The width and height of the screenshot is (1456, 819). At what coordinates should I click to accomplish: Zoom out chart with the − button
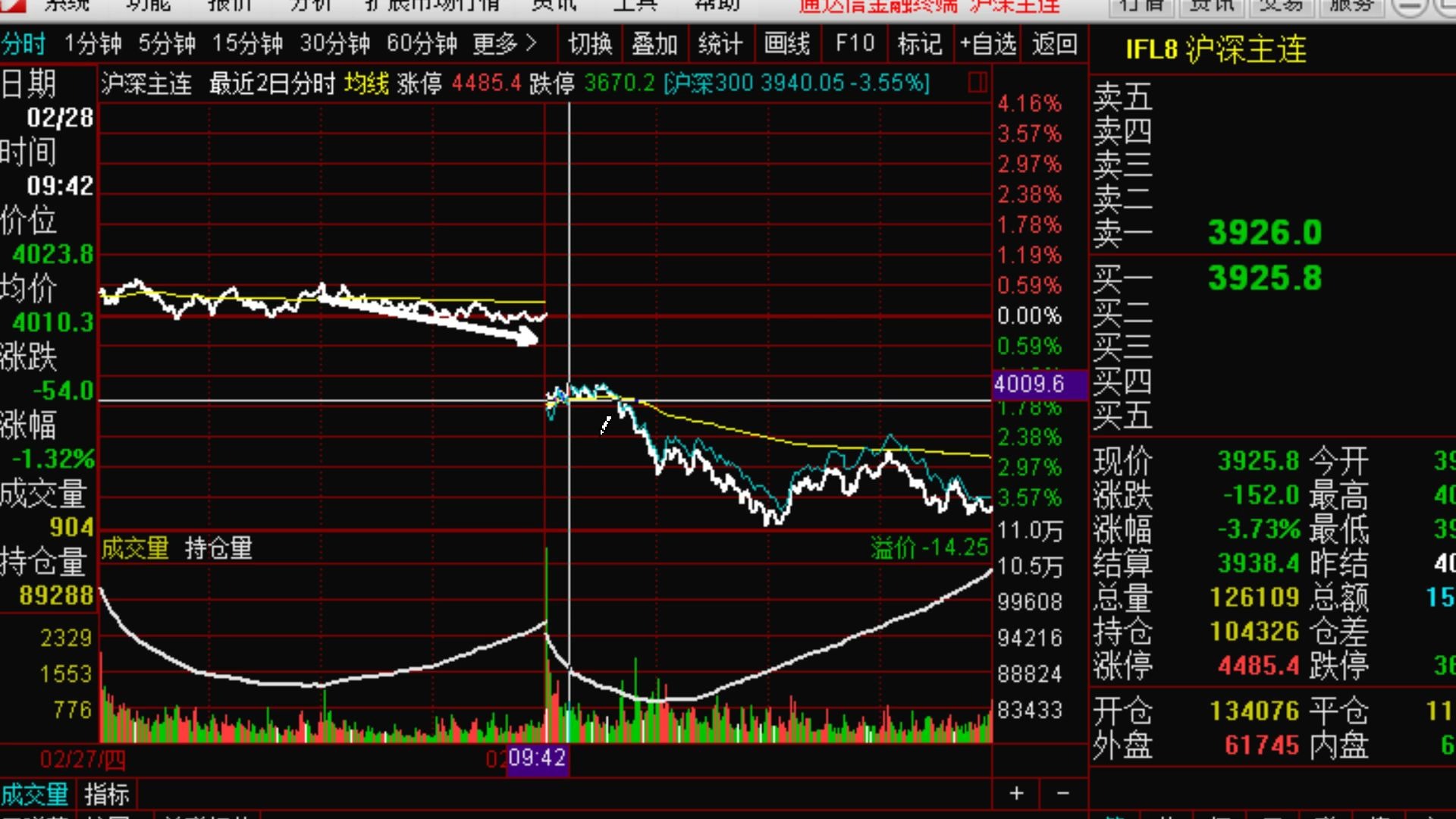click(1063, 793)
